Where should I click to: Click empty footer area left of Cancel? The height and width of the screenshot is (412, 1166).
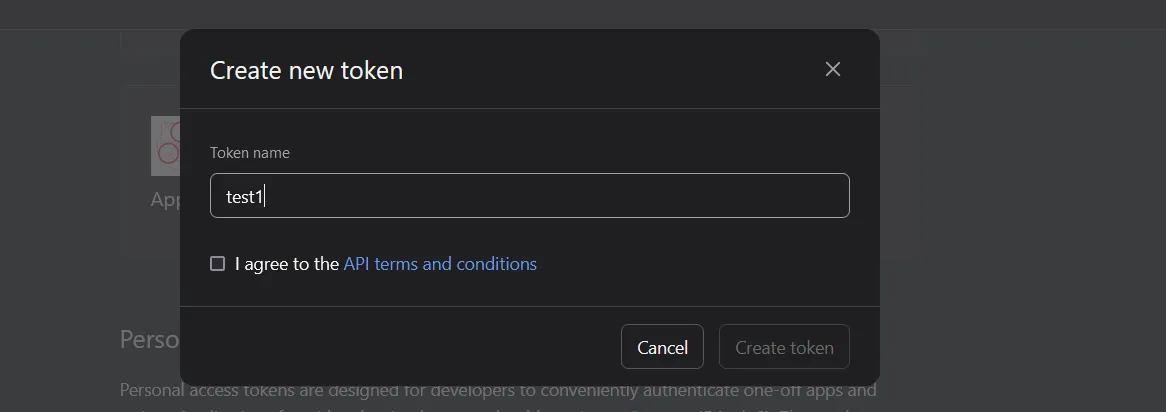pyautogui.click(x=402, y=347)
